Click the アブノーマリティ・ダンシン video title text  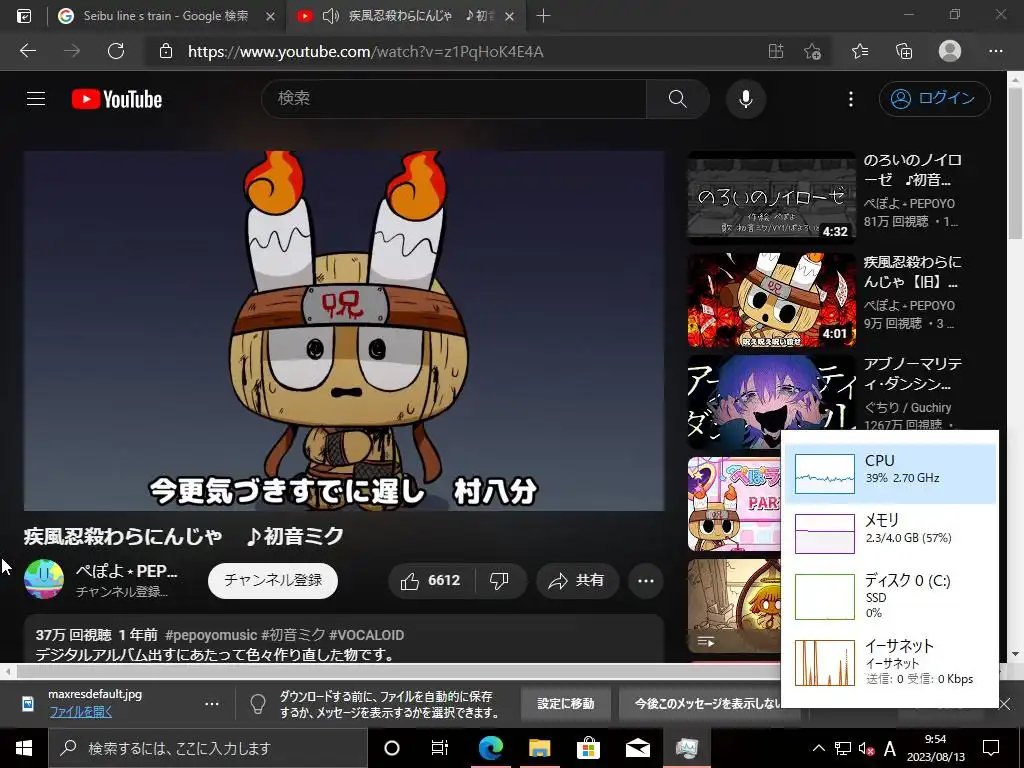click(x=912, y=374)
